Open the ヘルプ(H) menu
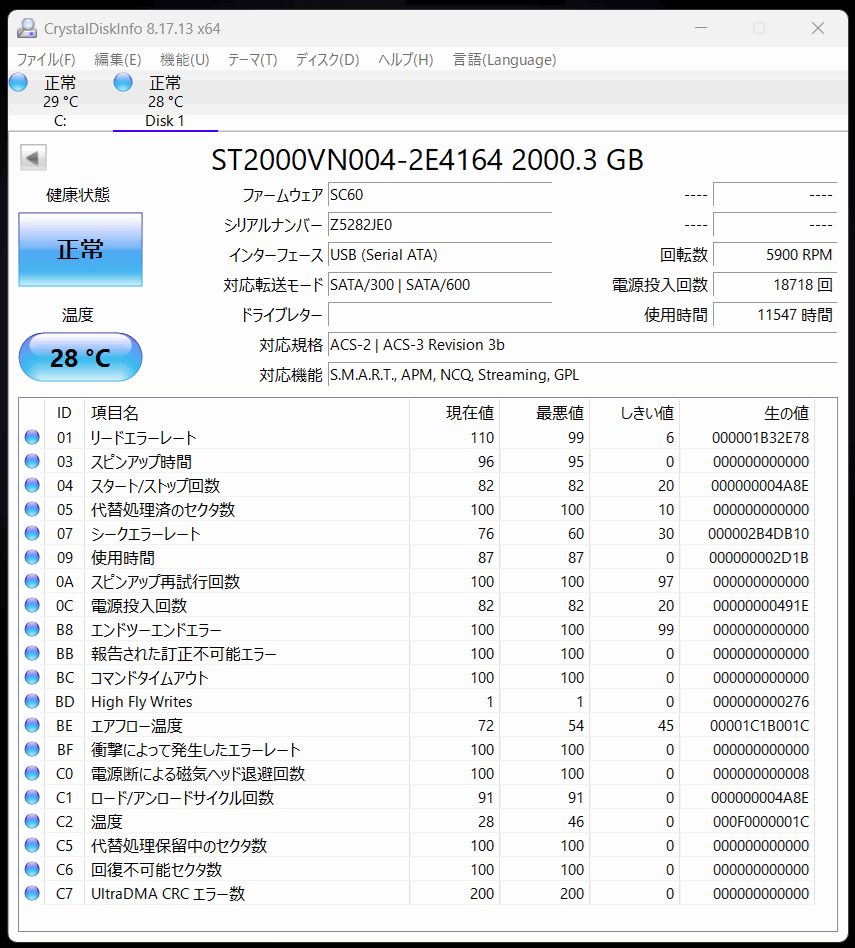Screen dimensions: 855x948 pyautogui.click(x=406, y=60)
